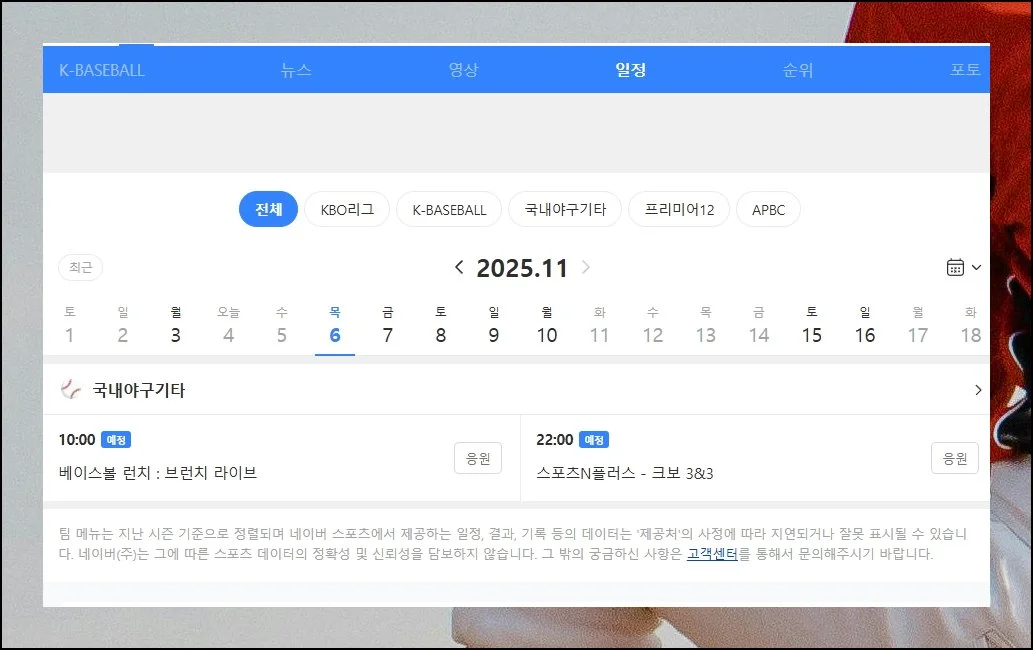Select date 15 토 in calendar strip
The height and width of the screenshot is (650, 1033).
(812, 326)
